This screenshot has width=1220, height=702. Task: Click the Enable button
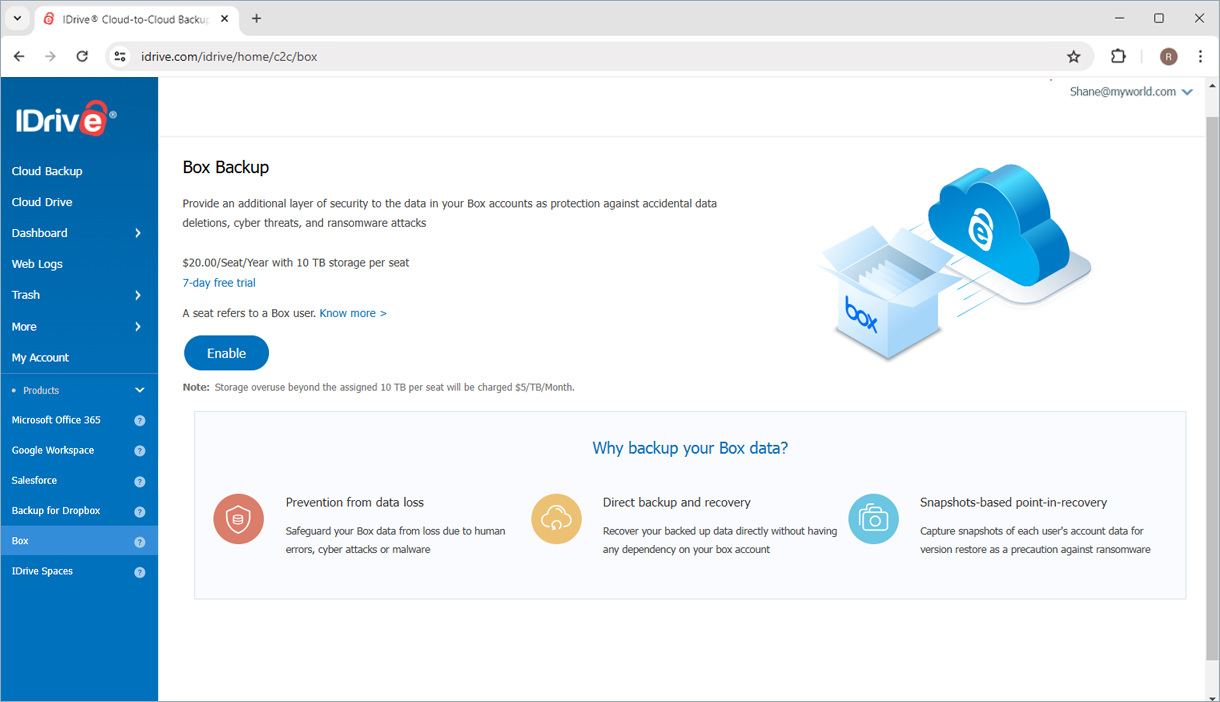coord(226,353)
